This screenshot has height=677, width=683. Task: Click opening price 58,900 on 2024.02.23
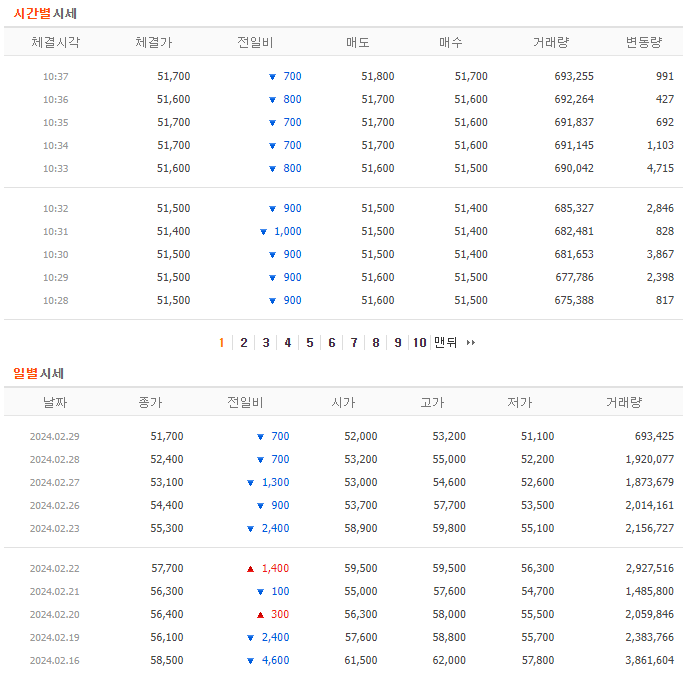[361, 528]
